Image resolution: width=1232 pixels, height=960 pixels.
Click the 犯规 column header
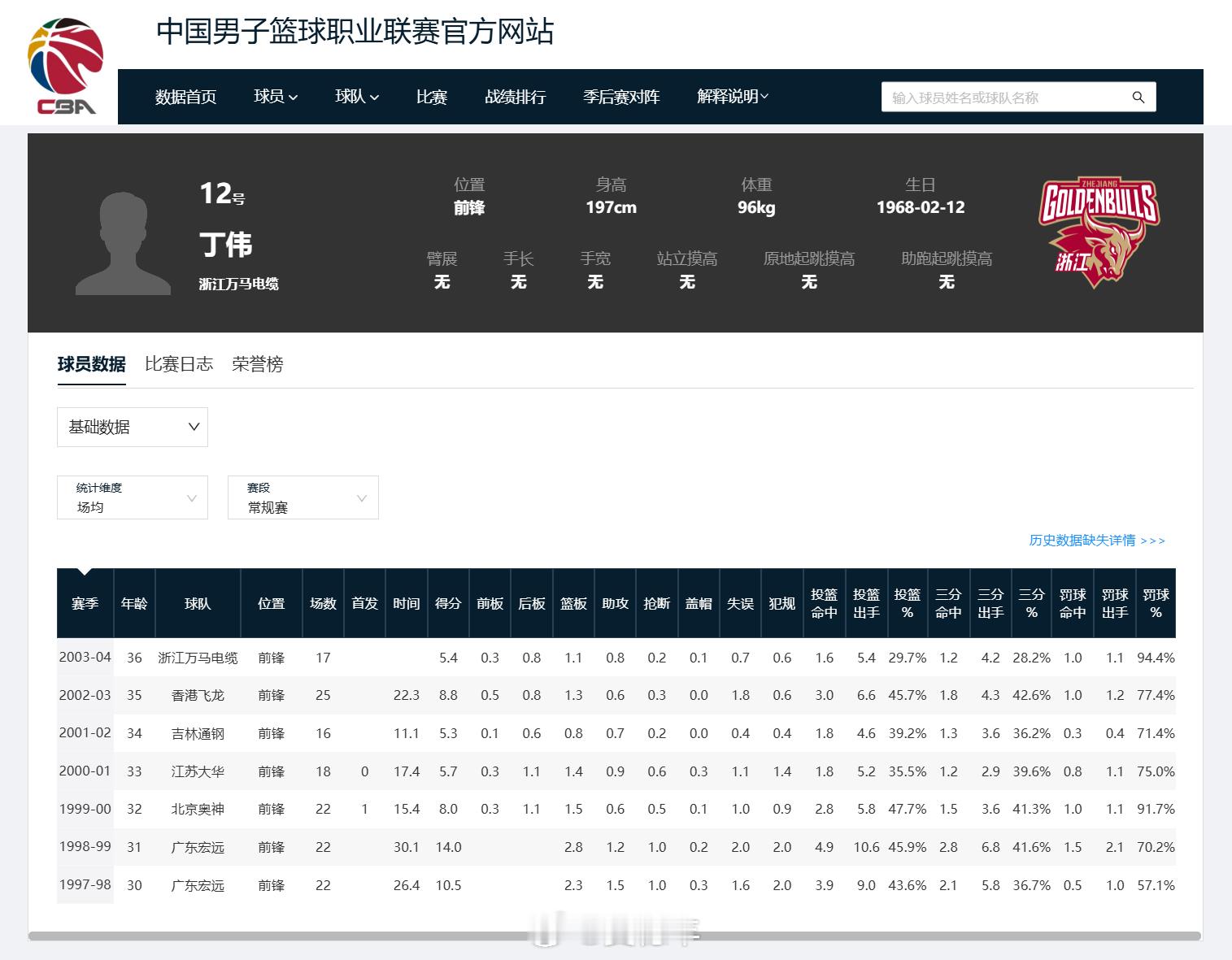pyautogui.click(x=781, y=603)
